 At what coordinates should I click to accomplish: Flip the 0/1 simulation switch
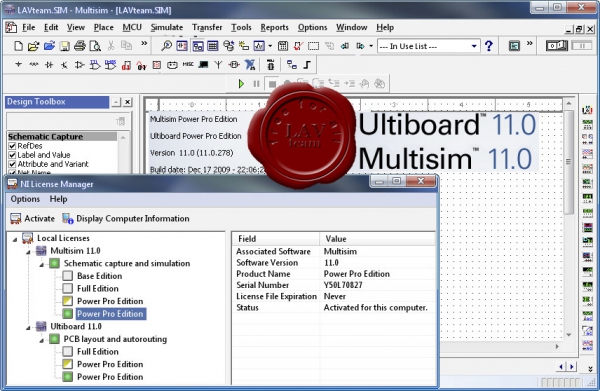coord(557,46)
